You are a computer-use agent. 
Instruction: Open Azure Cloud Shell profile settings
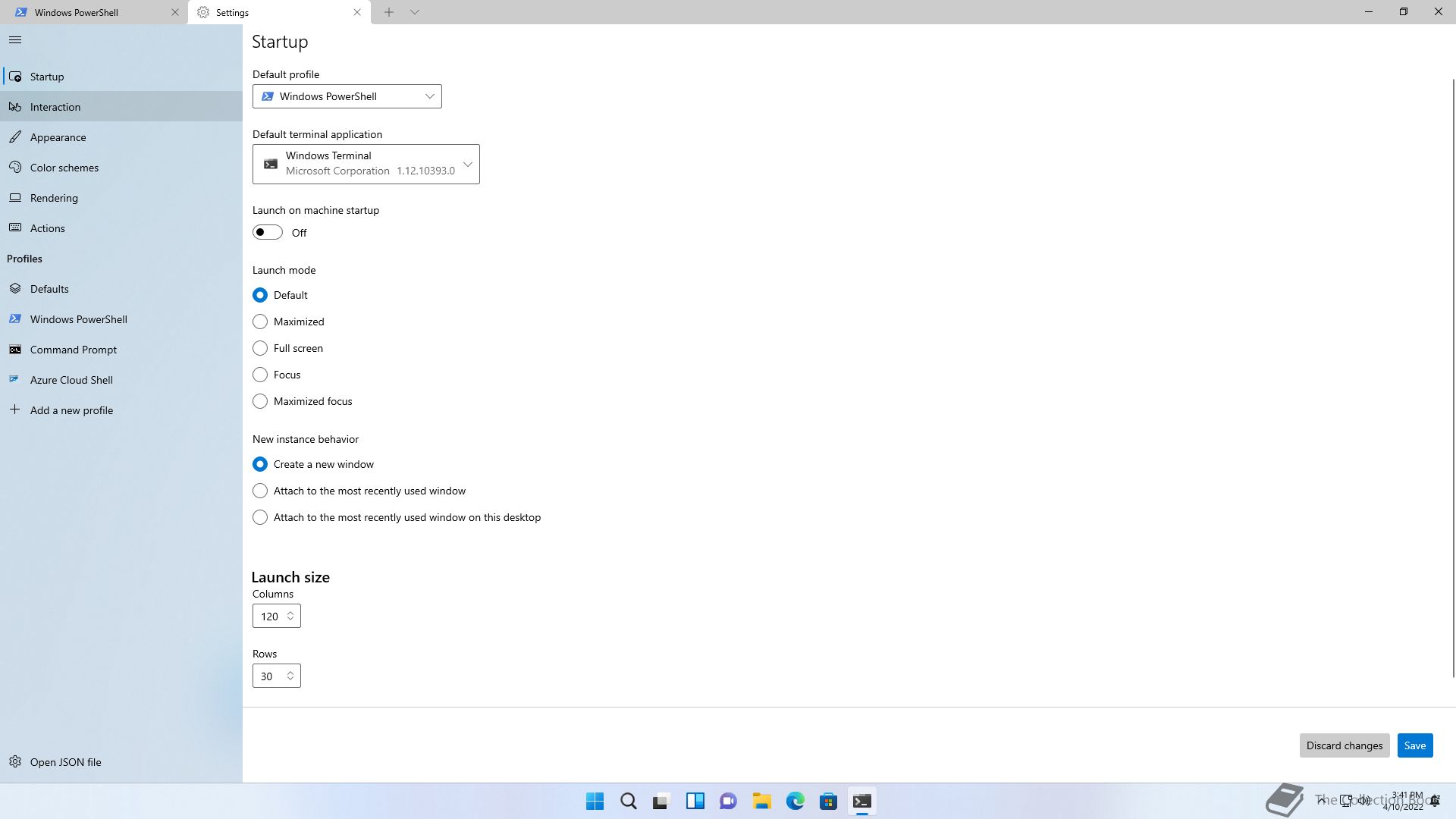click(121, 380)
